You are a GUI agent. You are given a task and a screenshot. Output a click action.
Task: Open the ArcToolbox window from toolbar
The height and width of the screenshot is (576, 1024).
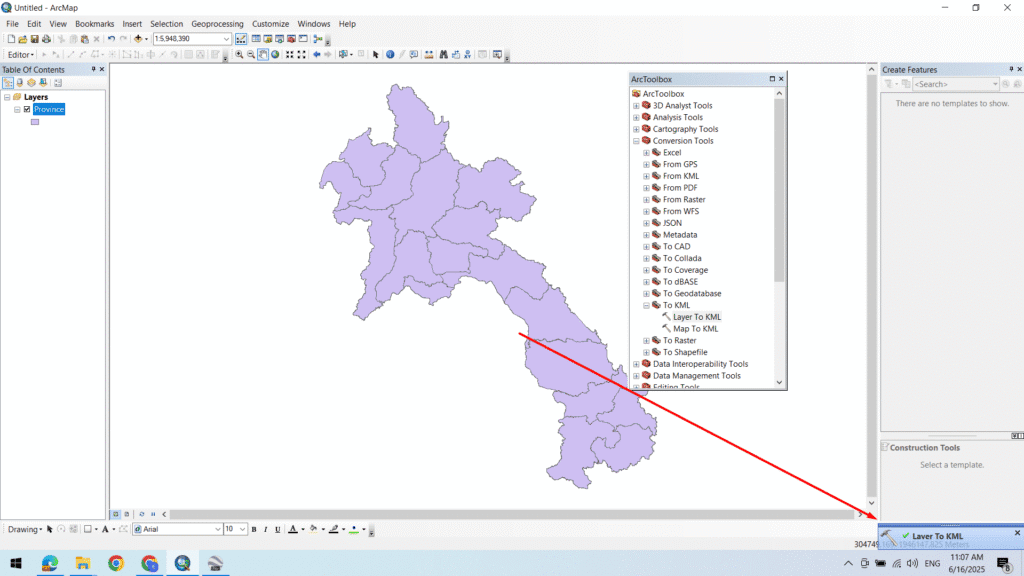[x=291, y=39]
